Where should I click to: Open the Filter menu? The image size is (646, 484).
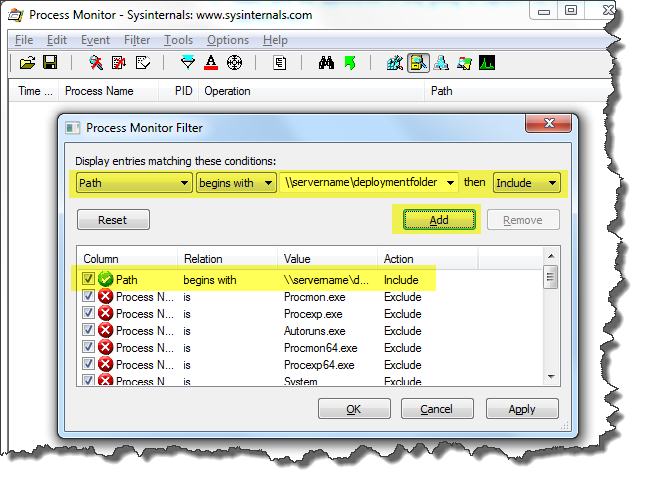coord(137,40)
